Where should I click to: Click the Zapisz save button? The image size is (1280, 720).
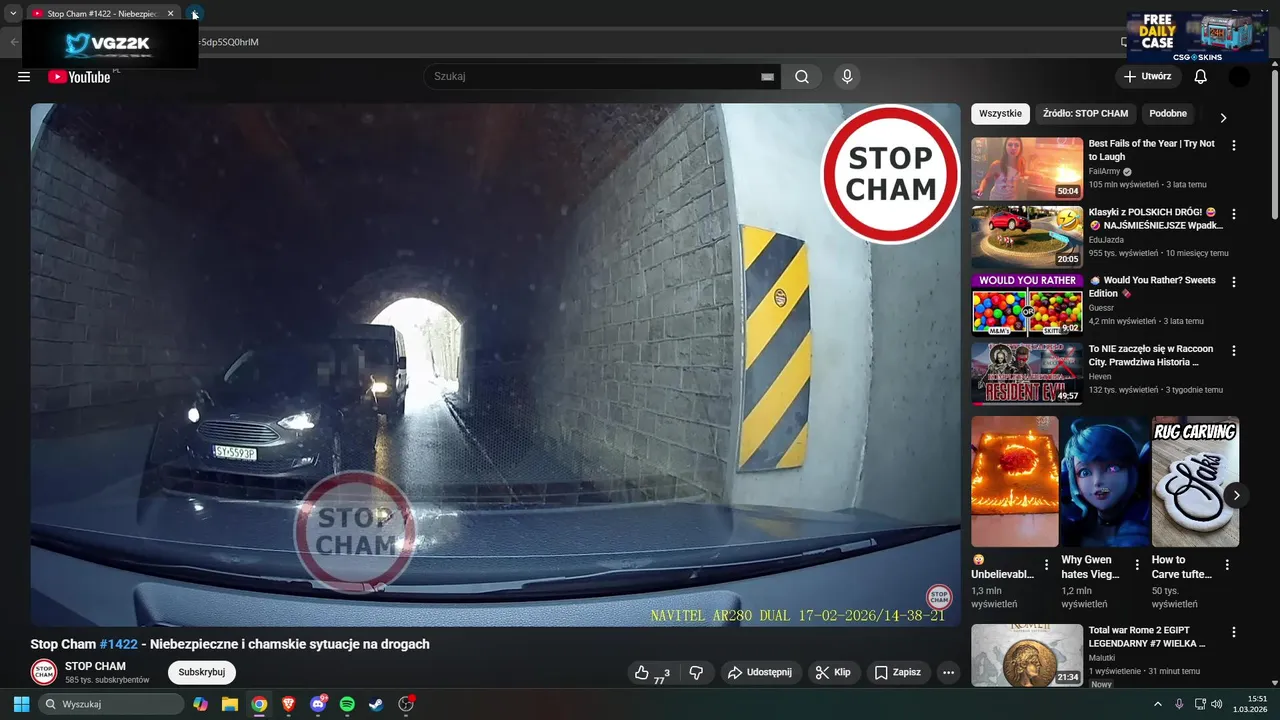[897, 673]
